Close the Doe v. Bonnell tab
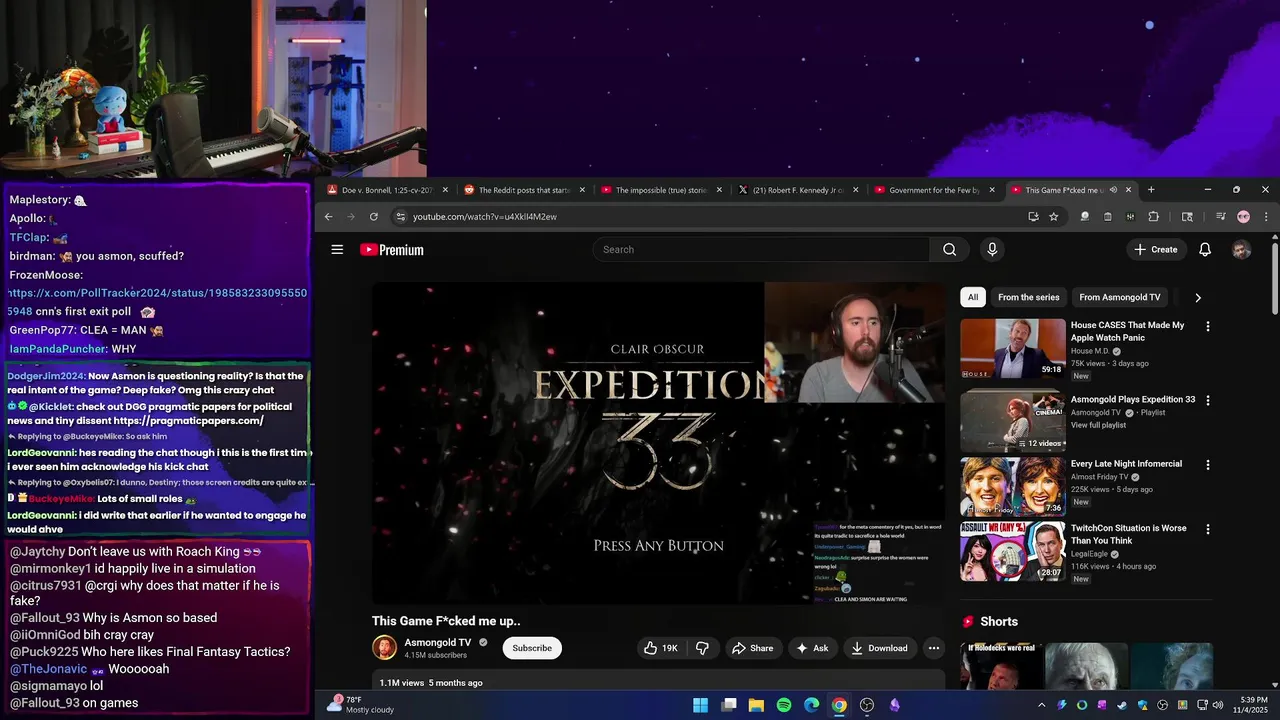This screenshot has width=1280, height=720. pyautogui.click(x=445, y=190)
